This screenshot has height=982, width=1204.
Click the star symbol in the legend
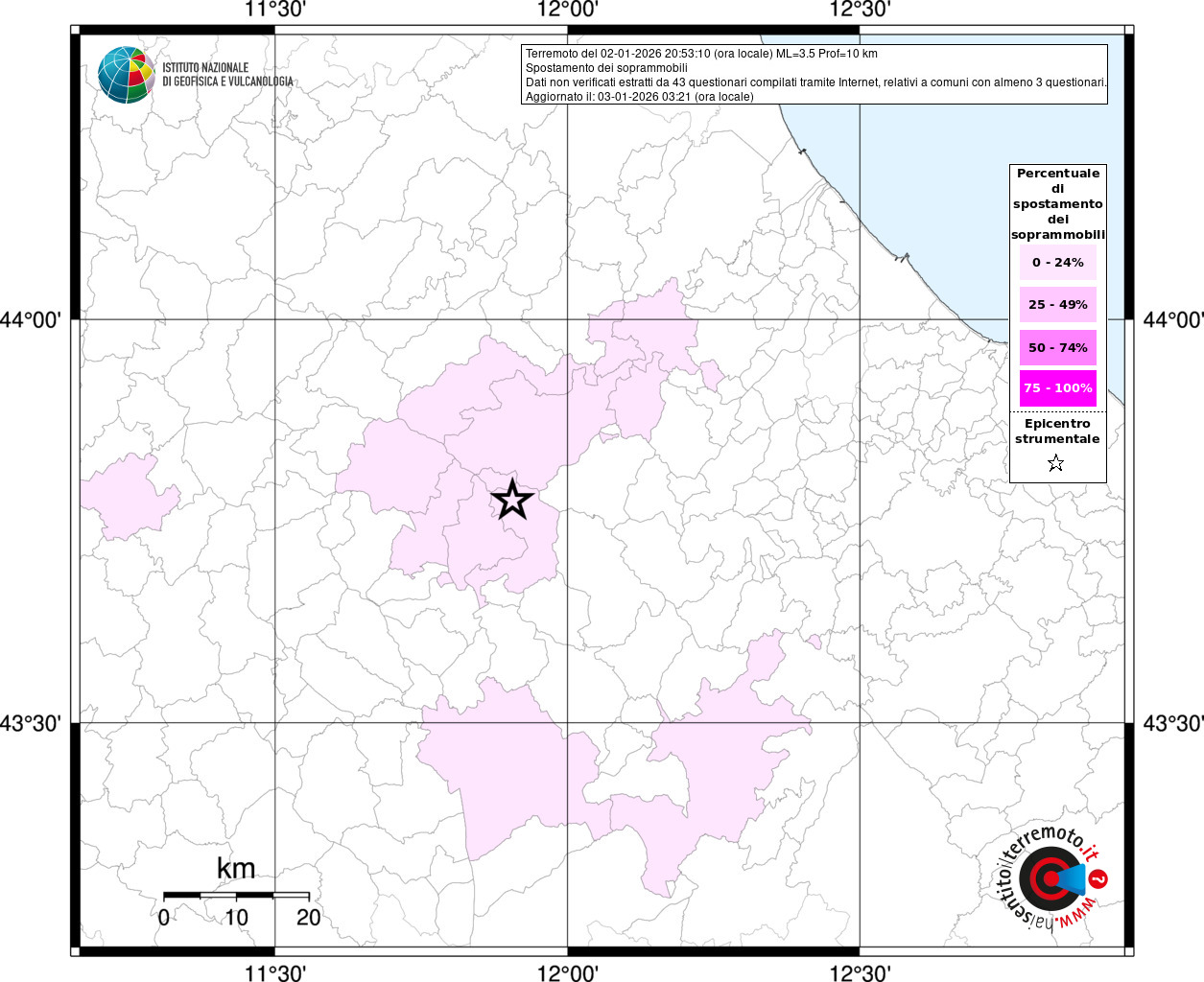1056,464
